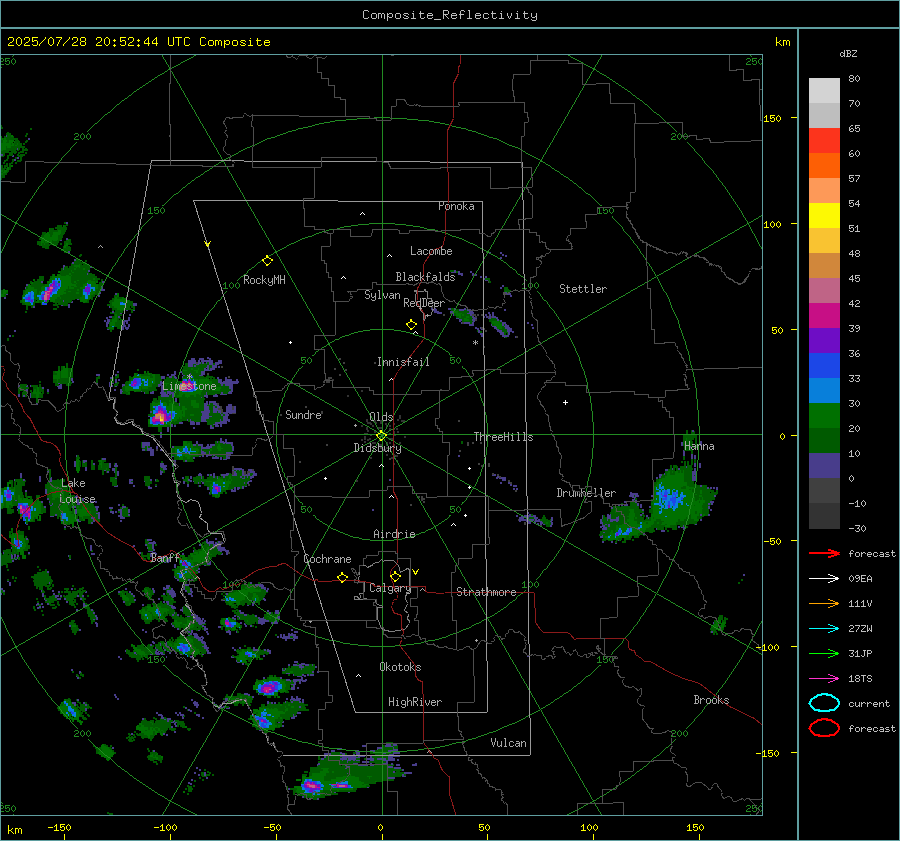This screenshot has height=841, width=900.
Task: Click the Strathmore label
Action: (486, 592)
